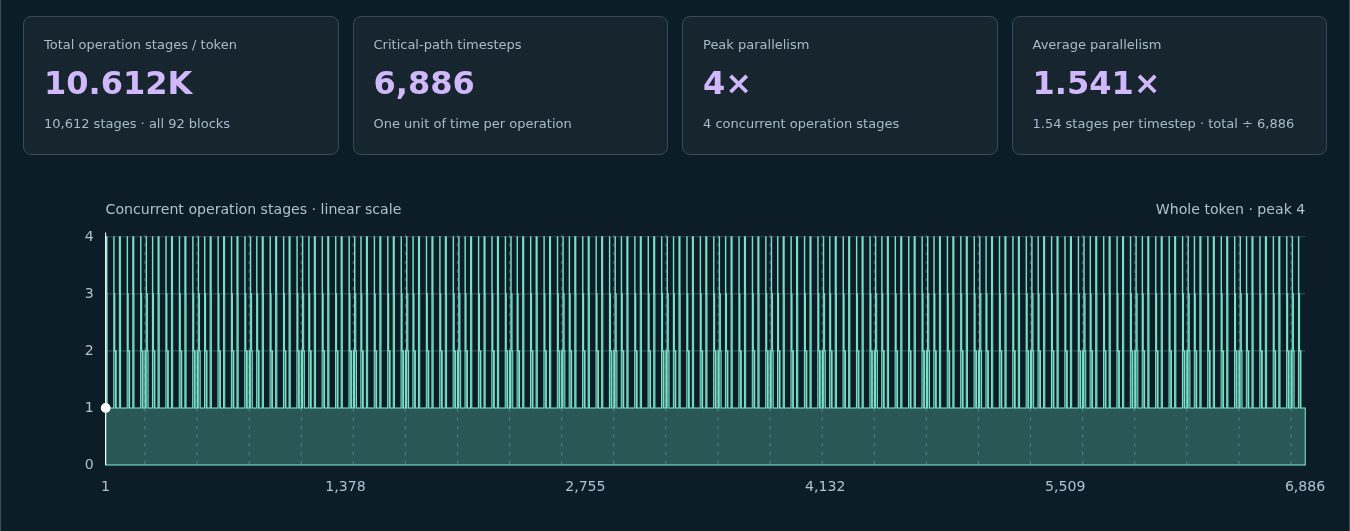Click the large '6,886' card value
This screenshot has height=531, width=1350.
pyautogui.click(x=424, y=83)
